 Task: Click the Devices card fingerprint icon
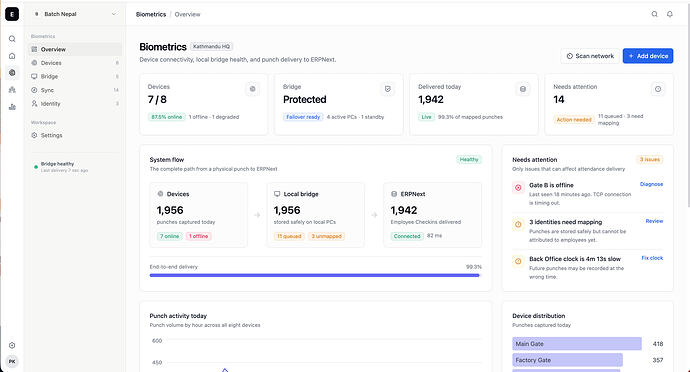(x=253, y=89)
